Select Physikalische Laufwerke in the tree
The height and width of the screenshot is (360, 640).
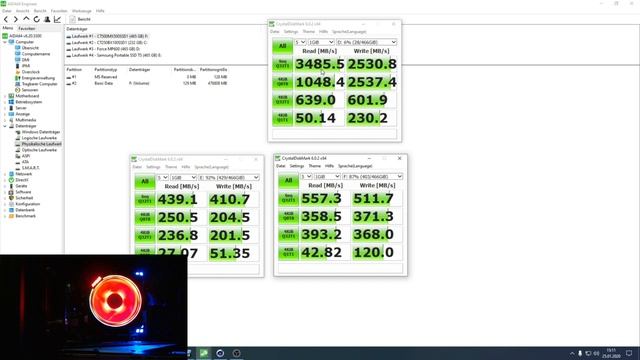[x=41, y=144]
